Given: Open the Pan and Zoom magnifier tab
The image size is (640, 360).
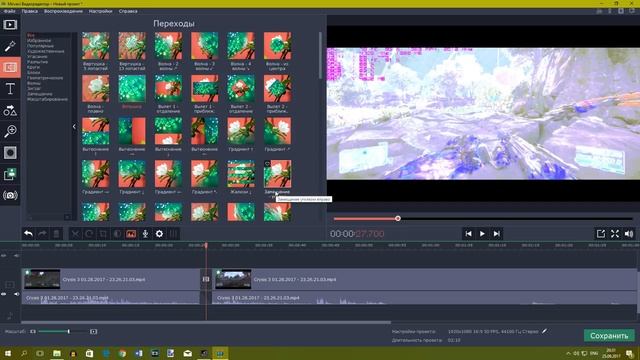Looking at the screenshot, I should pos(10,131).
